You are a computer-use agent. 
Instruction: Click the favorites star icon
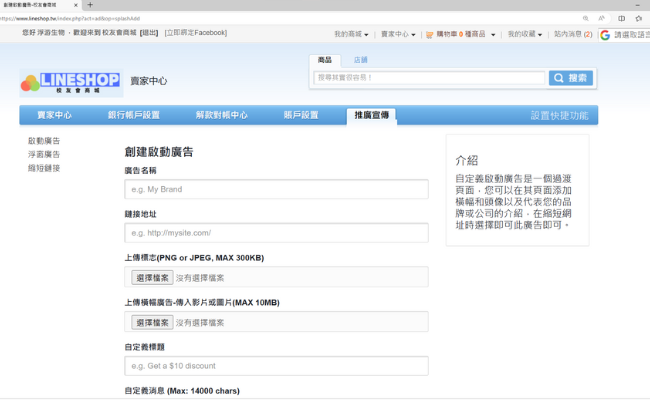(639, 18)
